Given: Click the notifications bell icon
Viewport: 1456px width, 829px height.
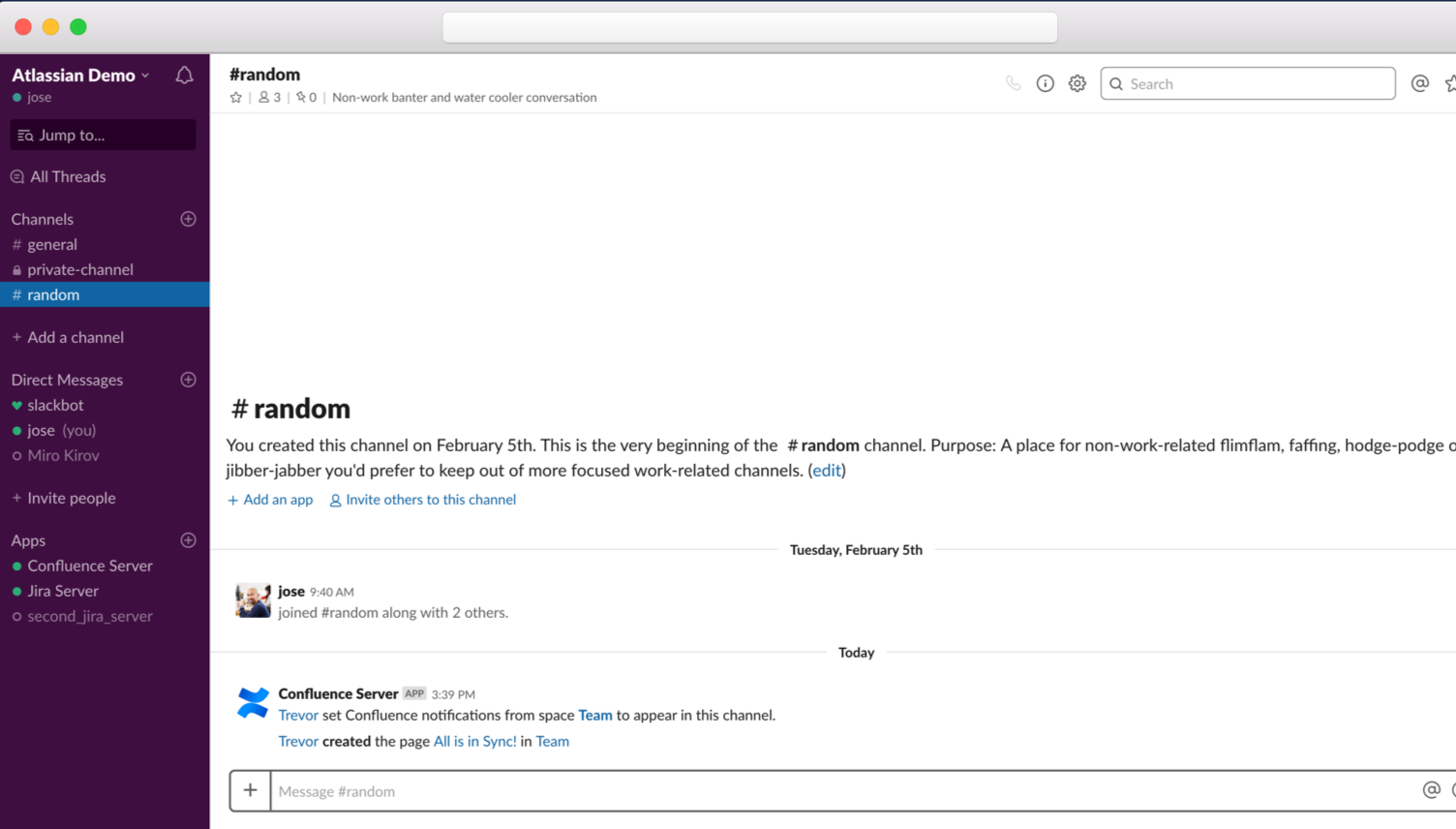Looking at the screenshot, I should [x=184, y=76].
